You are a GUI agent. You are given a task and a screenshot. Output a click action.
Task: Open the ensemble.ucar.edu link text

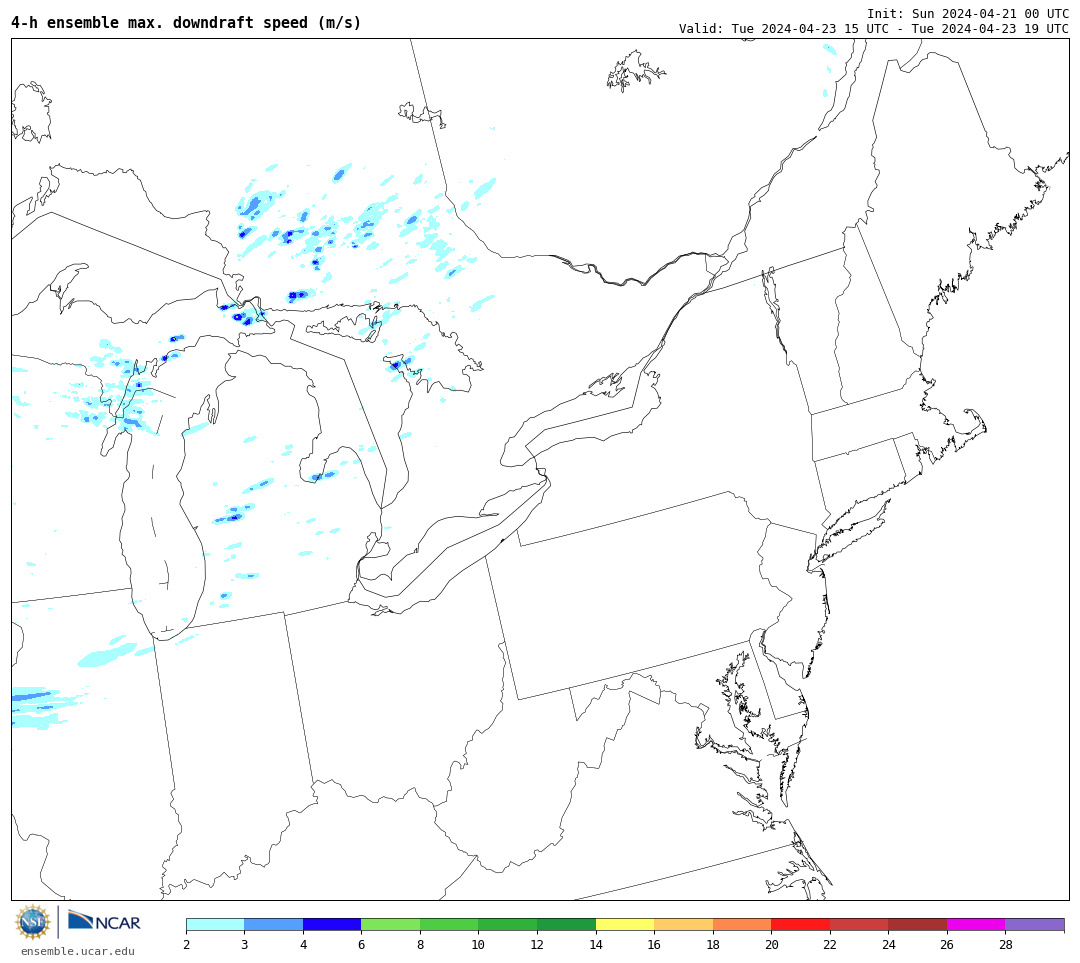pos(78,951)
